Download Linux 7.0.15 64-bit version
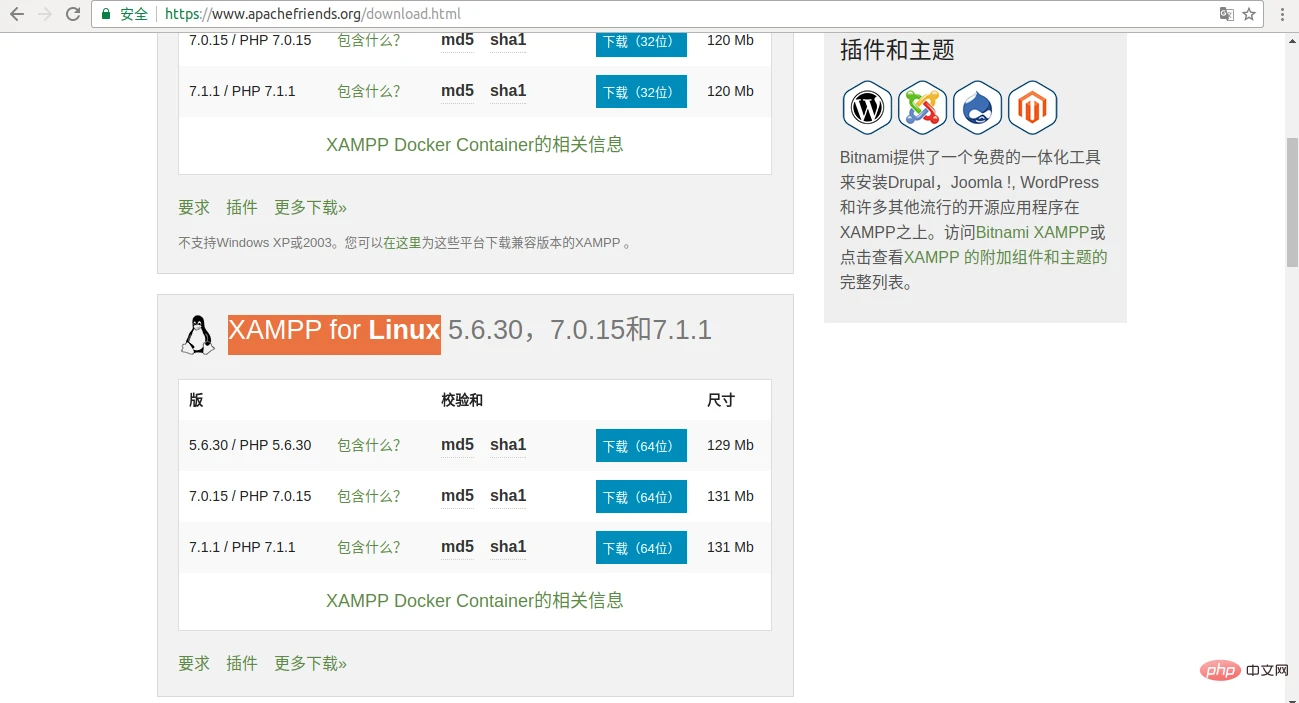This screenshot has width=1299, height=703. [x=641, y=497]
